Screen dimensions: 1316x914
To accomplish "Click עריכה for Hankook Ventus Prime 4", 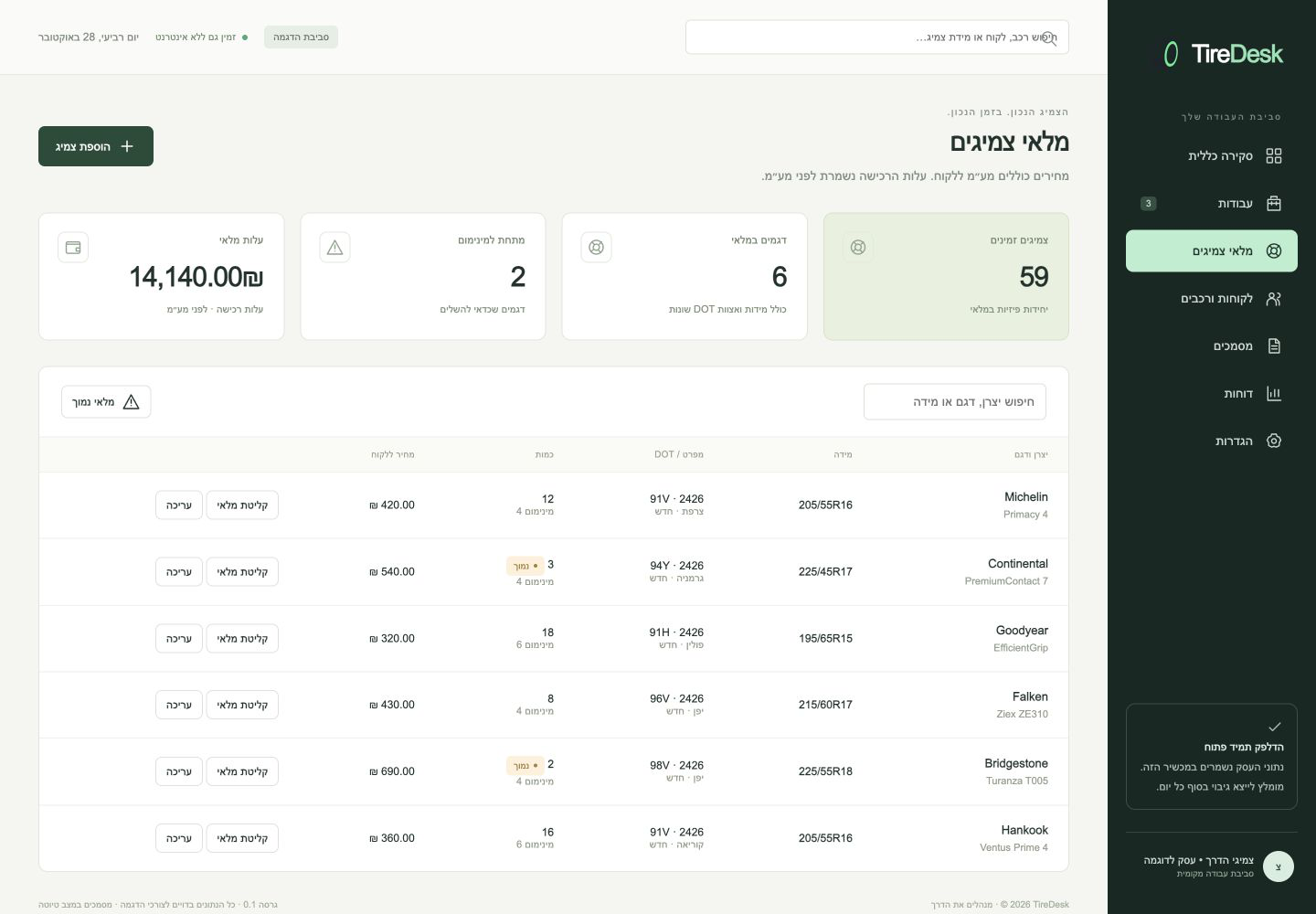I will [179, 838].
